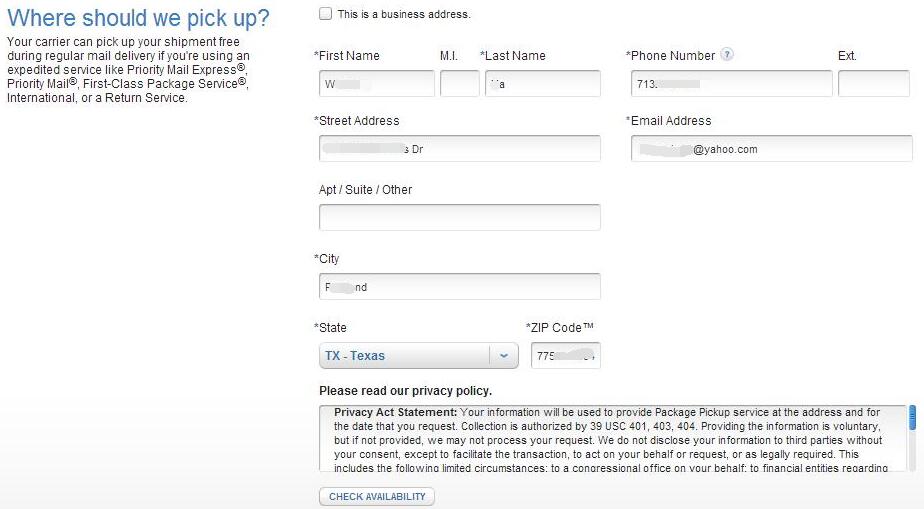The image size is (924, 509).
Task: Click 'Please read our privacy policy' text
Action: point(405,391)
